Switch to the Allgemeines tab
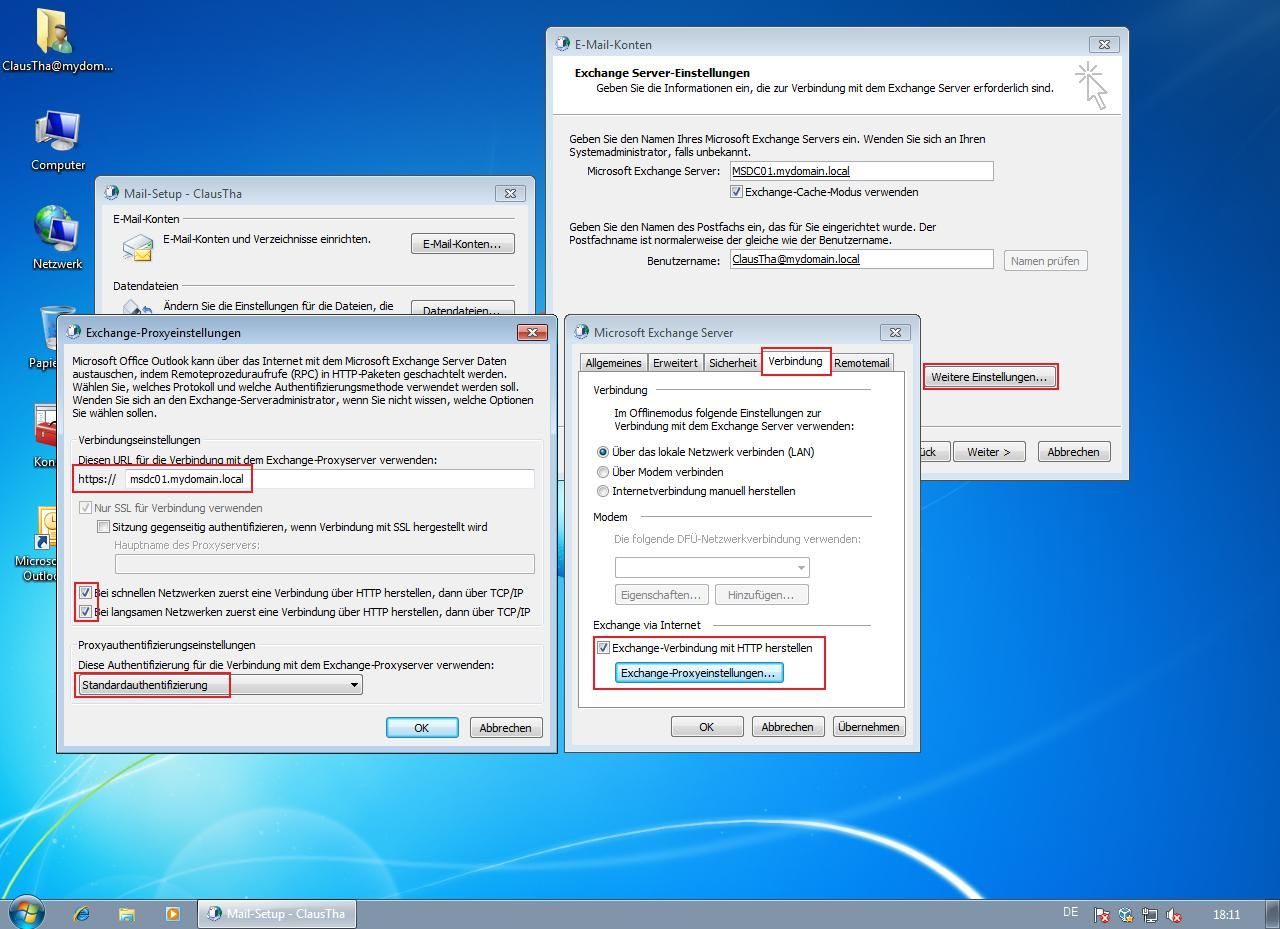 [613, 363]
